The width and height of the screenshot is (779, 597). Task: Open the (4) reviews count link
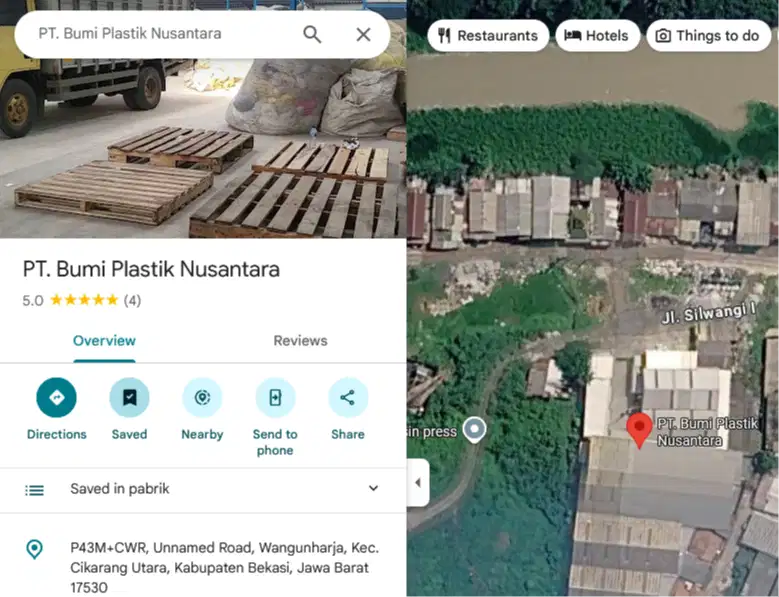pyautogui.click(x=132, y=300)
